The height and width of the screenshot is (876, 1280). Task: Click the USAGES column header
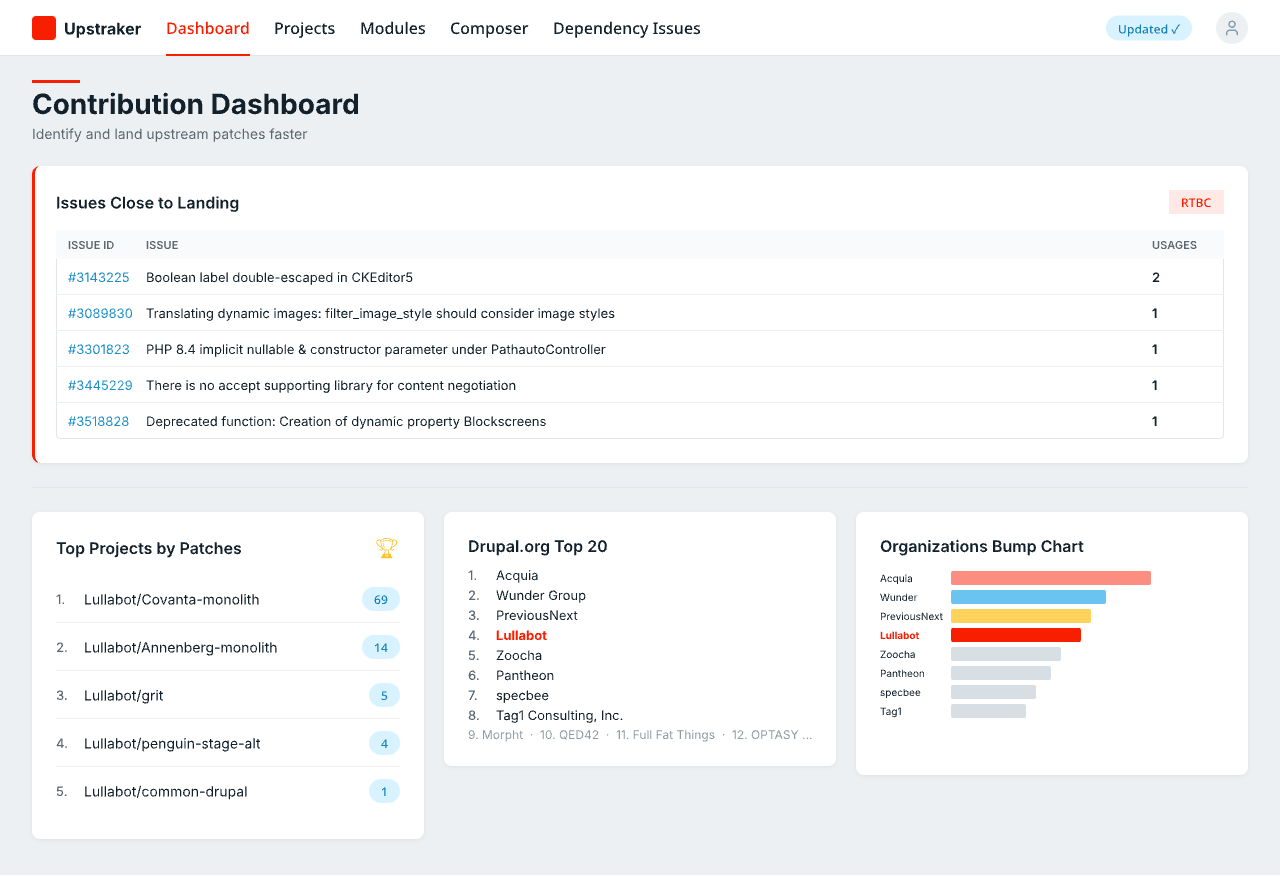coord(1173,245)
